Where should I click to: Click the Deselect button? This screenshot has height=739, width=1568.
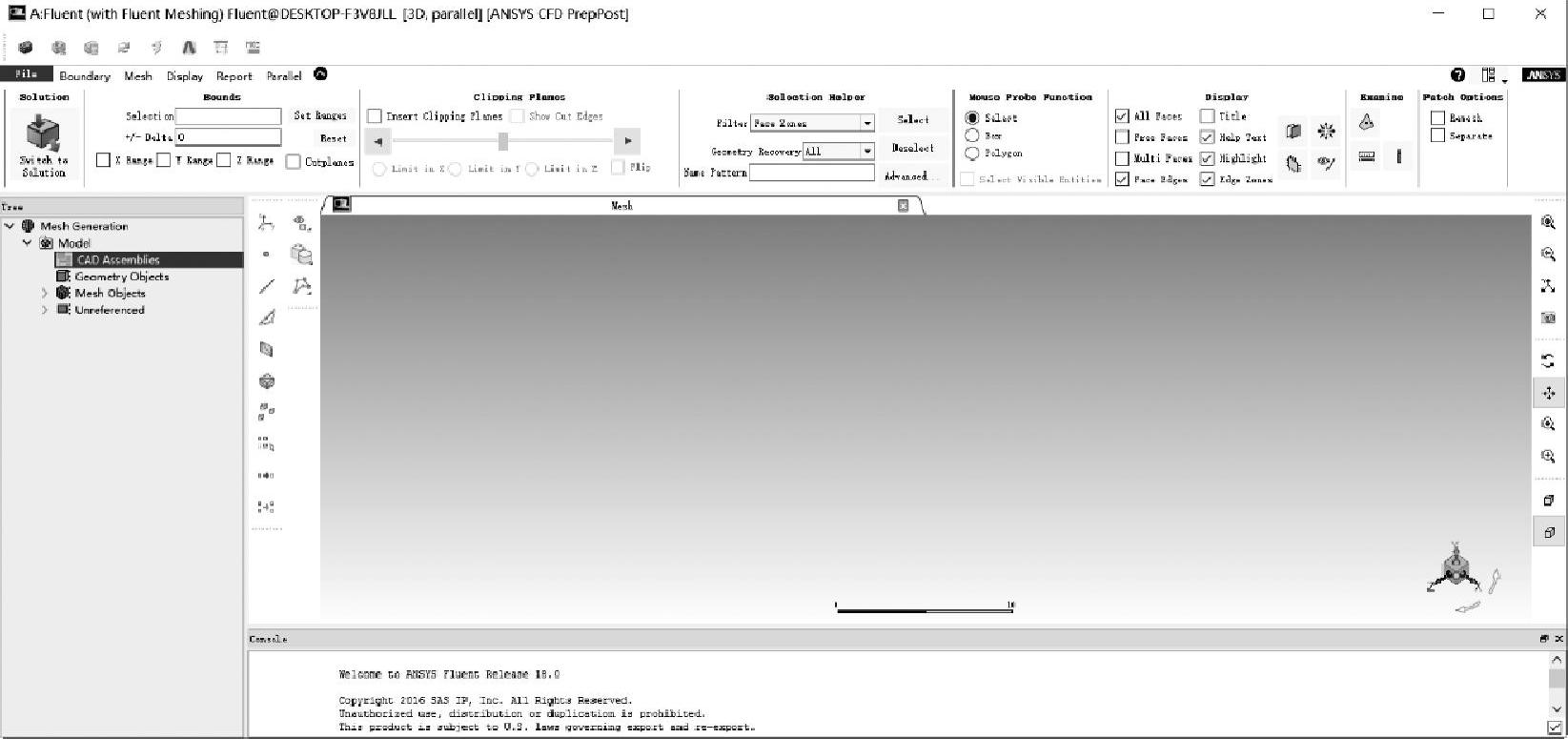(912, 149)
